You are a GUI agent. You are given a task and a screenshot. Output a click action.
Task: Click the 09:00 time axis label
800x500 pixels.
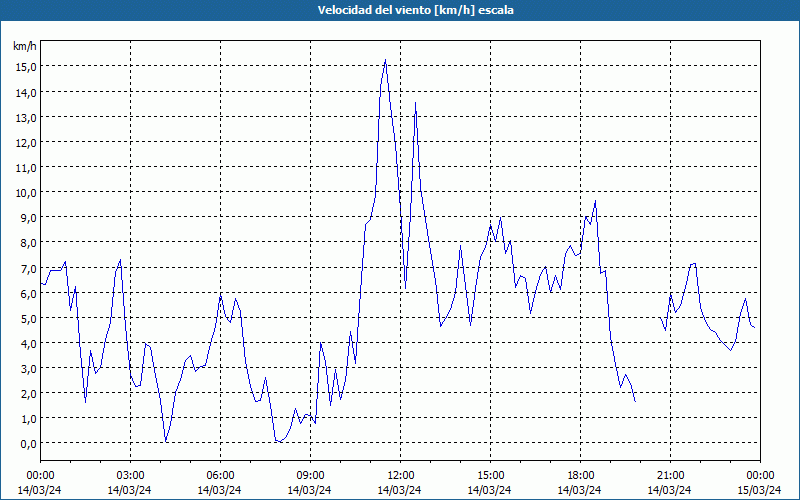[310, 476]
